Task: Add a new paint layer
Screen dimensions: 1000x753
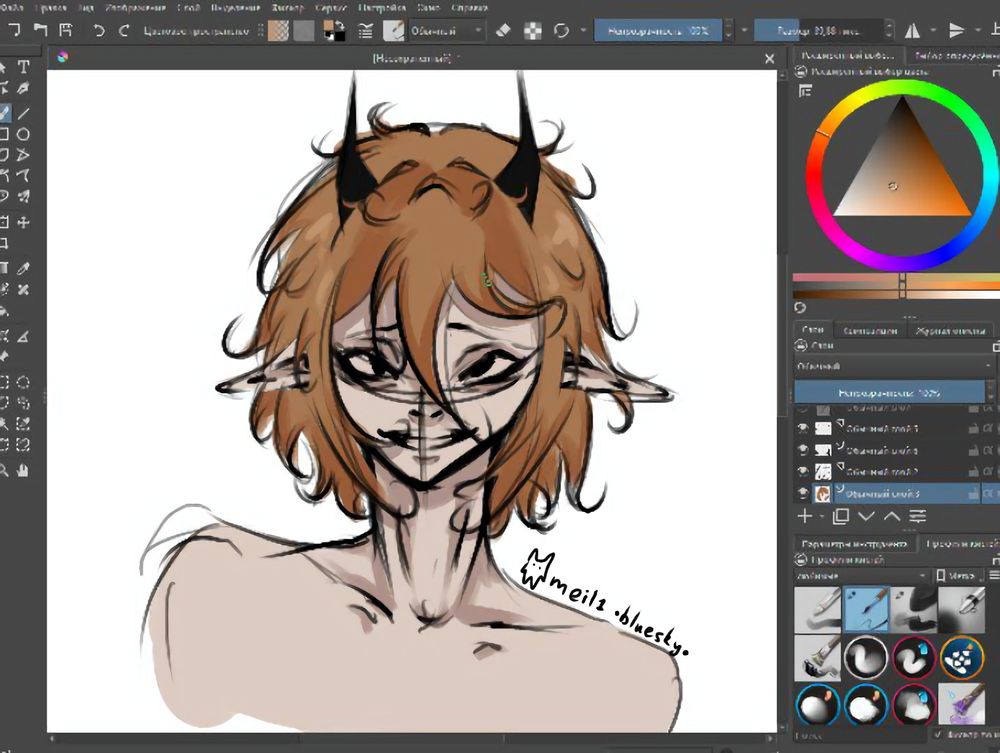Action: pos(805,516)
